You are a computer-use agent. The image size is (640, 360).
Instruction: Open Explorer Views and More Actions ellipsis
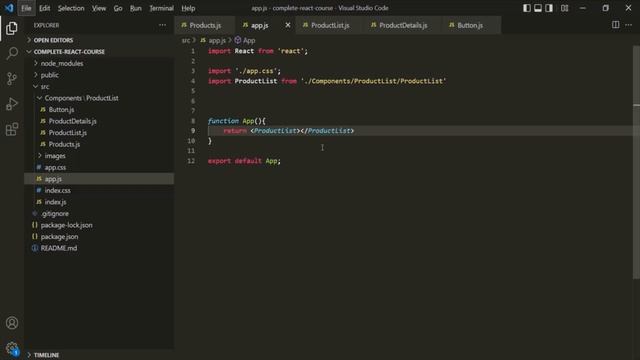[162, 25]
